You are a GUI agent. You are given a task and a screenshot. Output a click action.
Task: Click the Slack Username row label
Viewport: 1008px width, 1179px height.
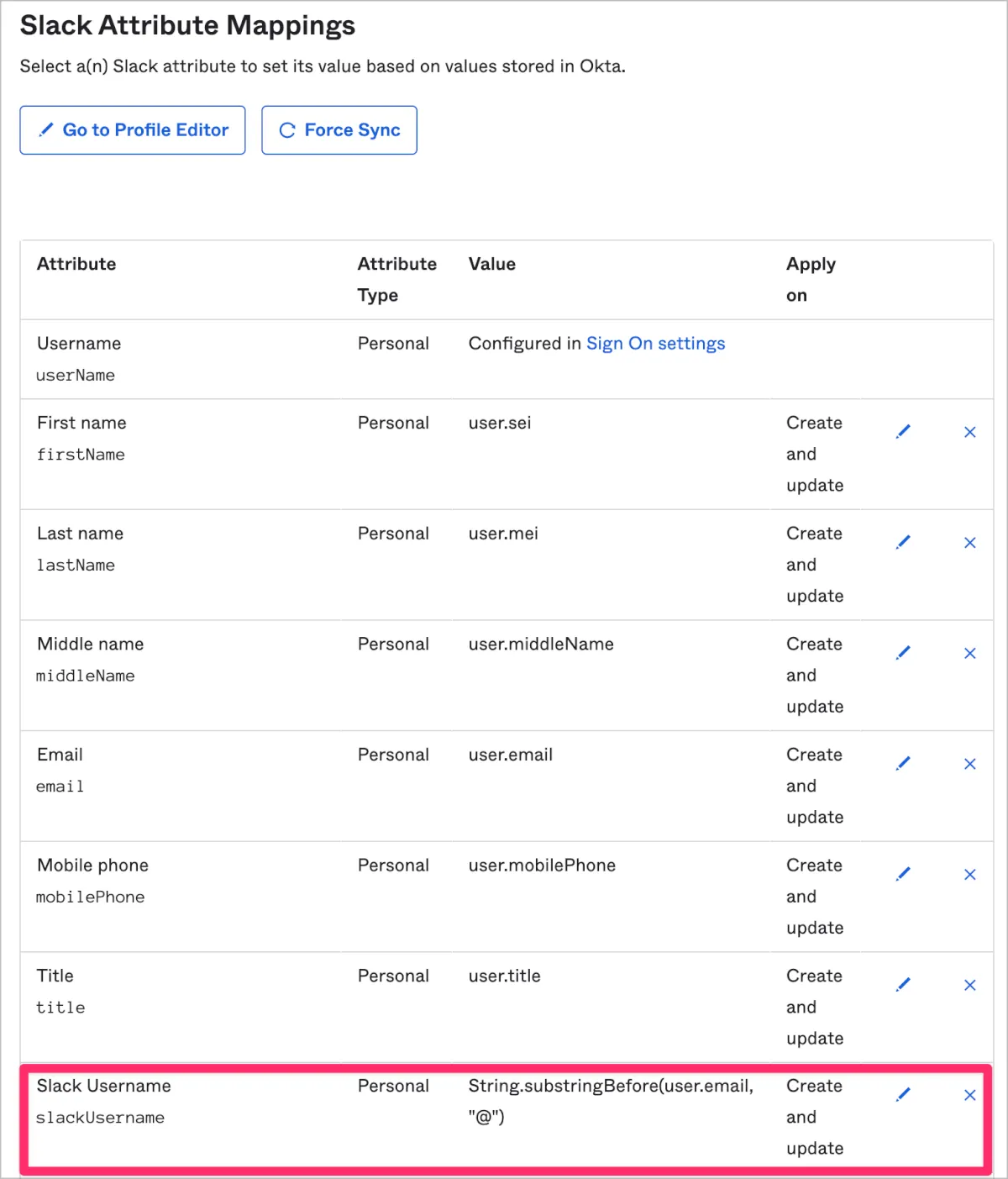pyautogui.click(x=104, y=1086)
